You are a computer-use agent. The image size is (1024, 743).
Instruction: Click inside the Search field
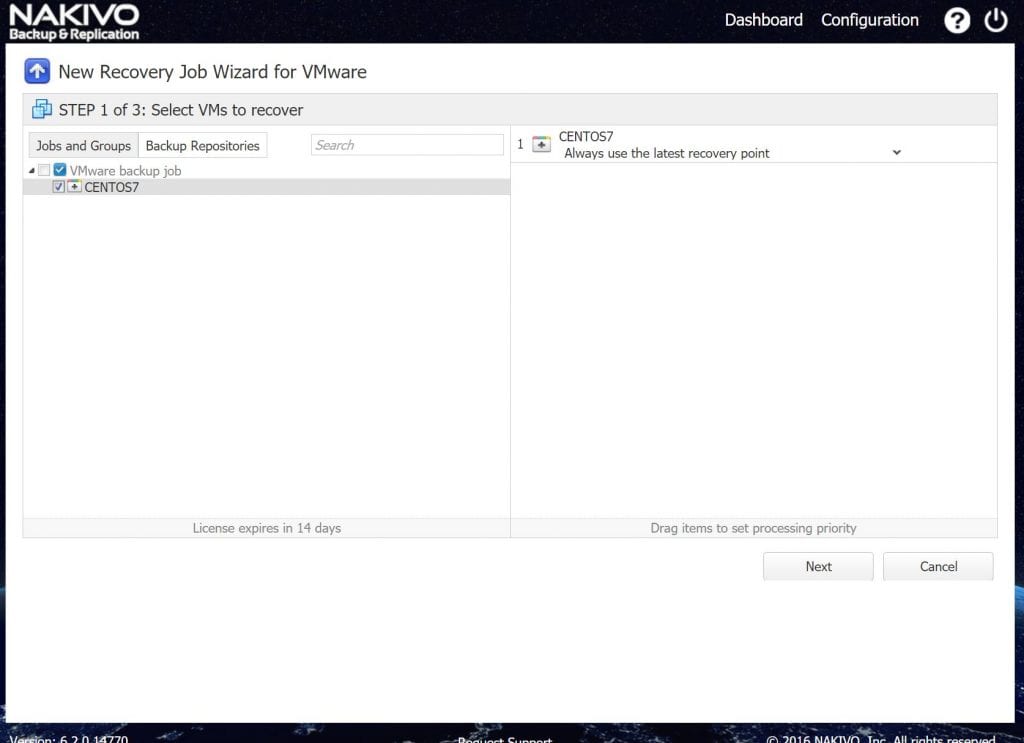(x=406, y=144)
